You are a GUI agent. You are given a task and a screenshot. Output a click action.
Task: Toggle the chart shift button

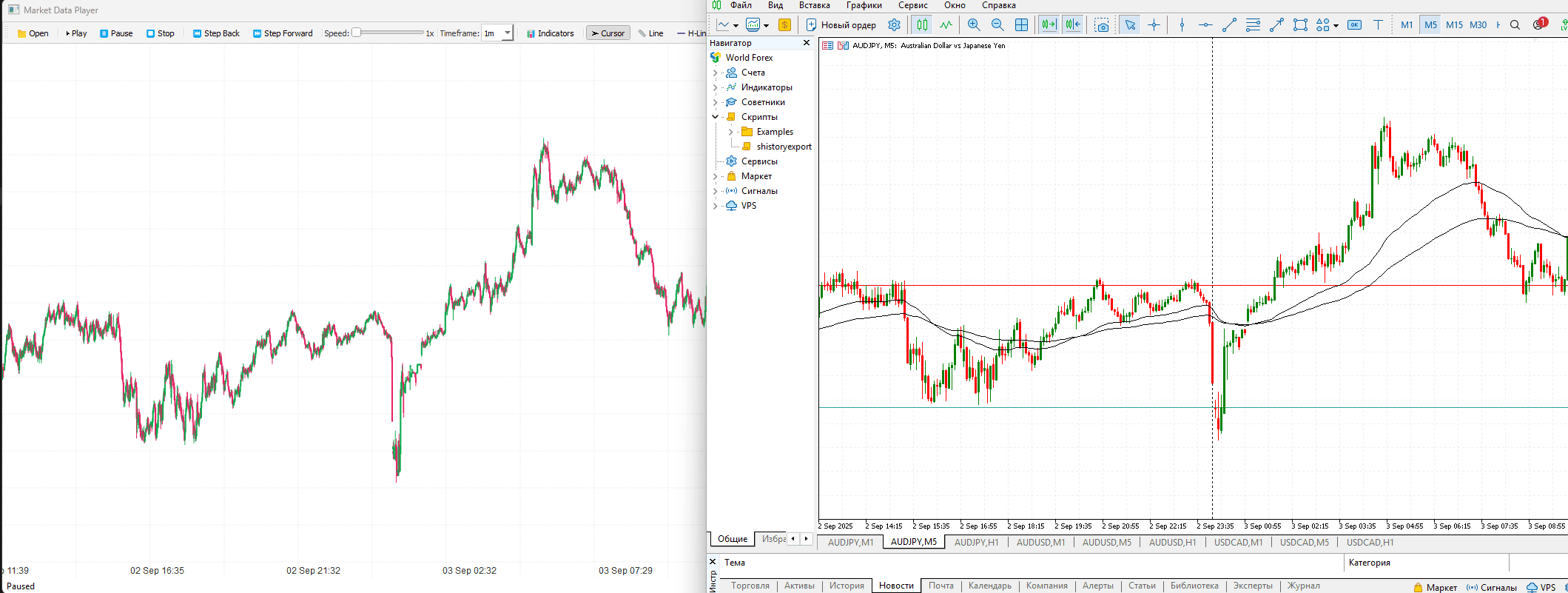[1072, 25]
